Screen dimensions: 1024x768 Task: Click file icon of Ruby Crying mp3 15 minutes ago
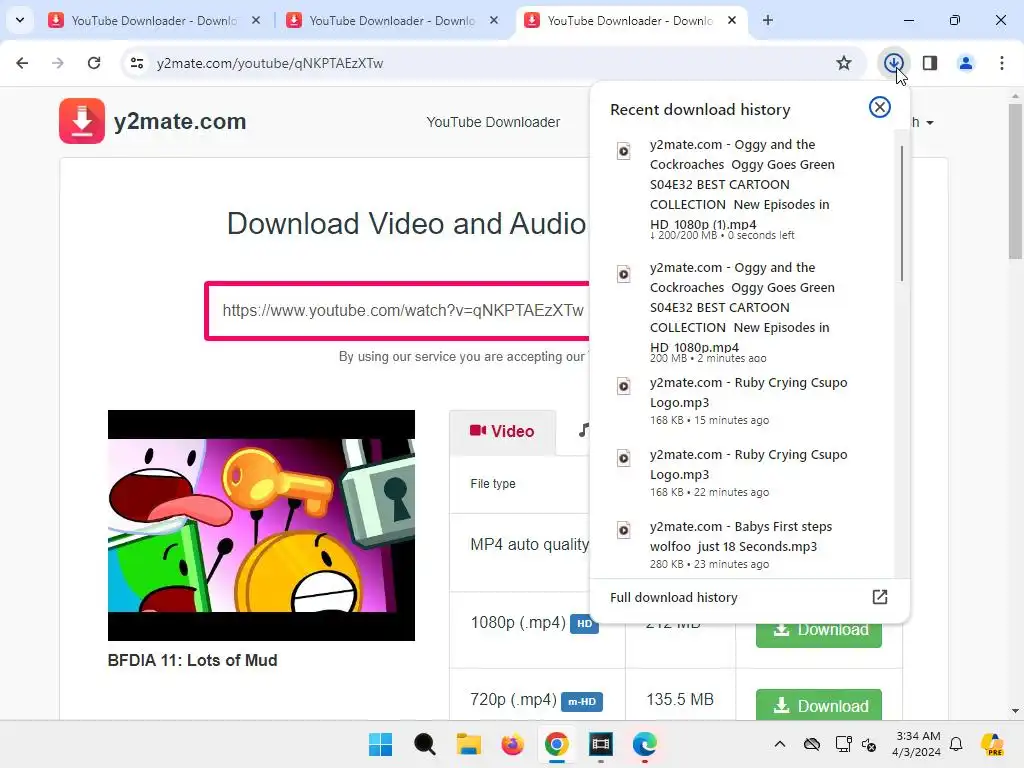pos(624,386)
